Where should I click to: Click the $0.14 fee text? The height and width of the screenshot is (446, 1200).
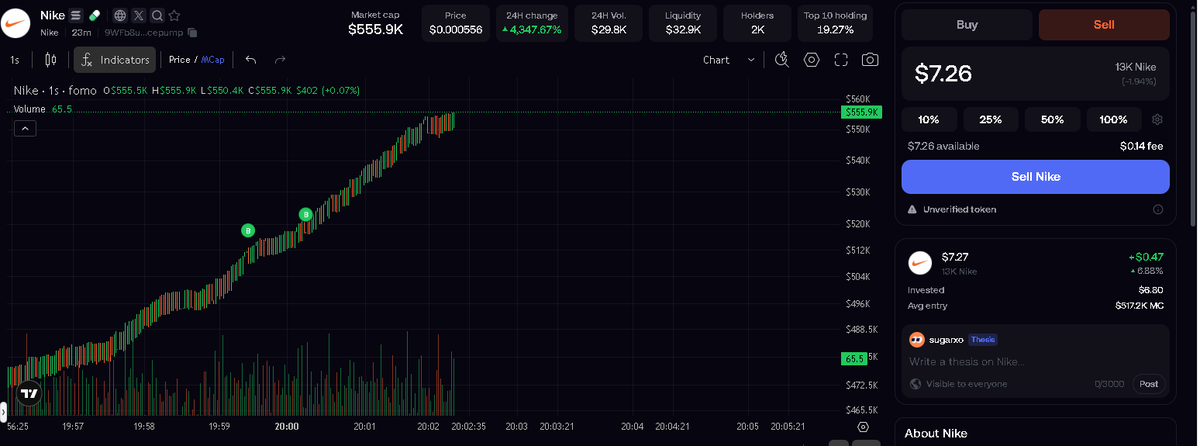(1142, 146)
